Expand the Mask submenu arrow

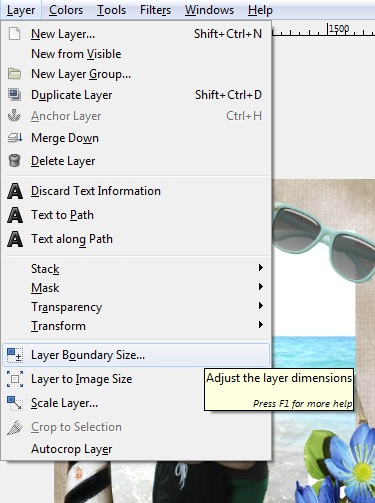(x=261, y=287)
